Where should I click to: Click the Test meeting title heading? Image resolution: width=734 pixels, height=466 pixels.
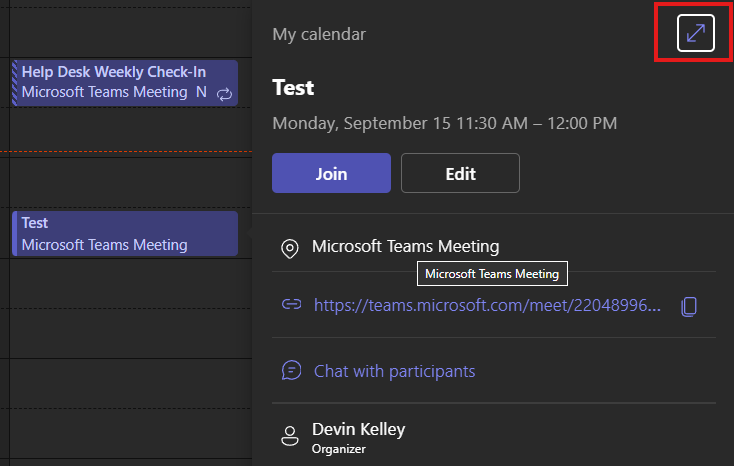tap(293, 88)
